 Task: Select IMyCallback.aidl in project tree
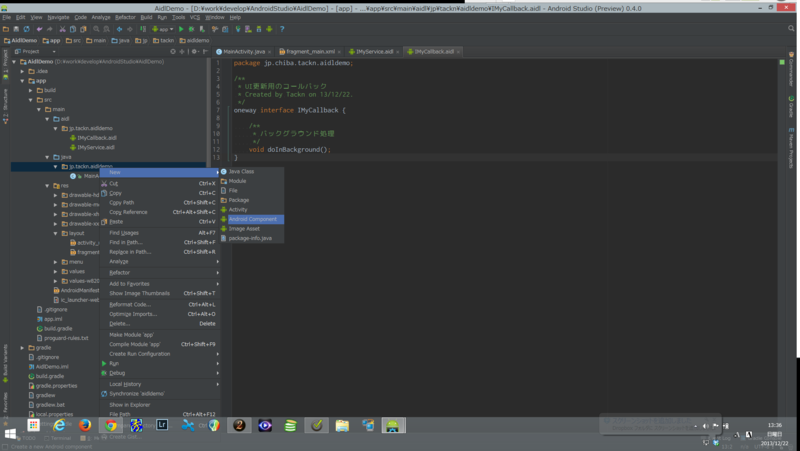pos(93,138)
